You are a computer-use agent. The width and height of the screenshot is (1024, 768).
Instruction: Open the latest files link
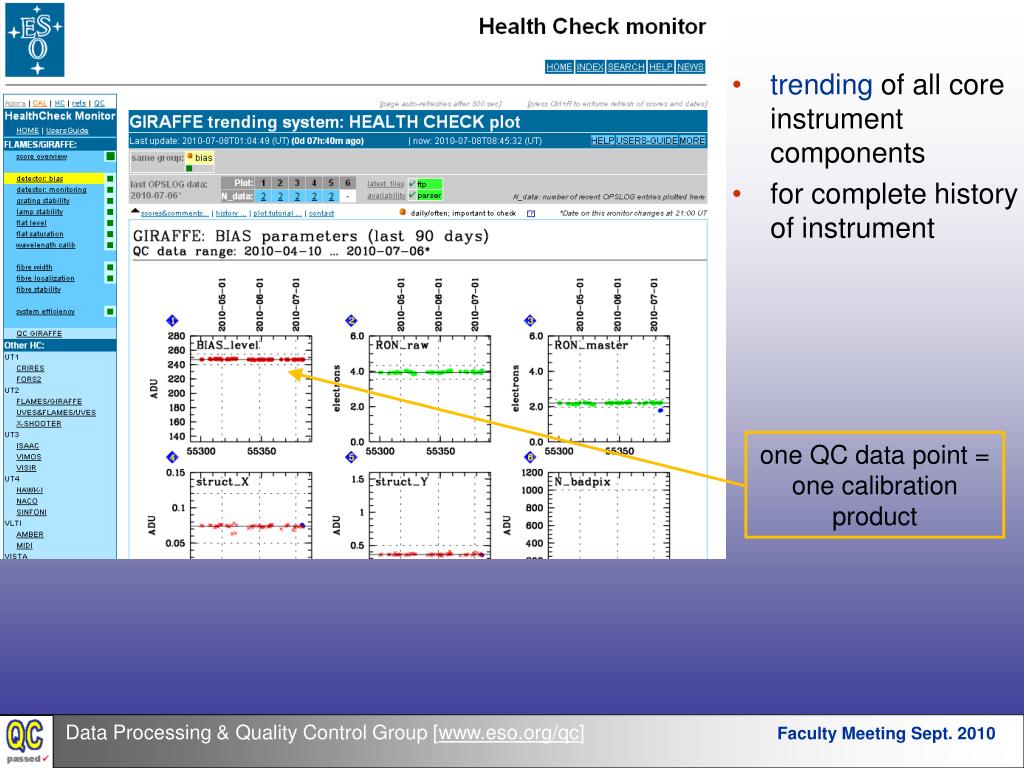click(x=385, y=184)
